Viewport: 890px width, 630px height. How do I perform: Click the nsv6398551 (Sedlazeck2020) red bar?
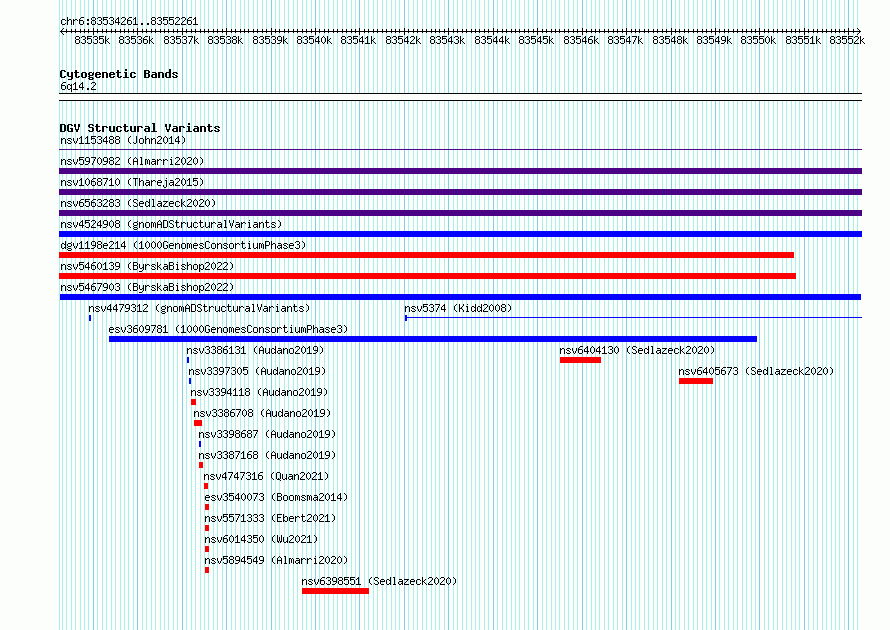tap(335, 591)
